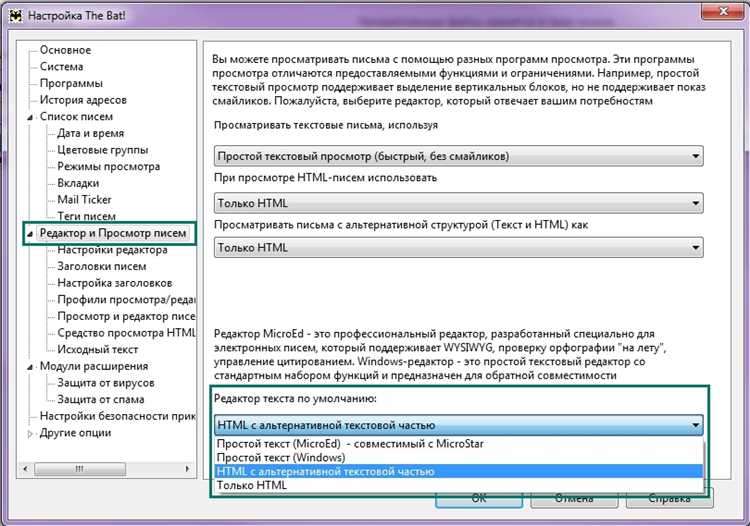Choose Только HTML list option

point(459,485)
